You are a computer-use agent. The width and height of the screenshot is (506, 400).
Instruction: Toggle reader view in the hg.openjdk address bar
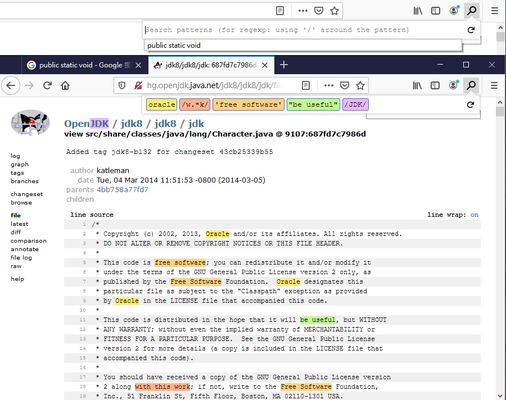click(x=306, y=86)
